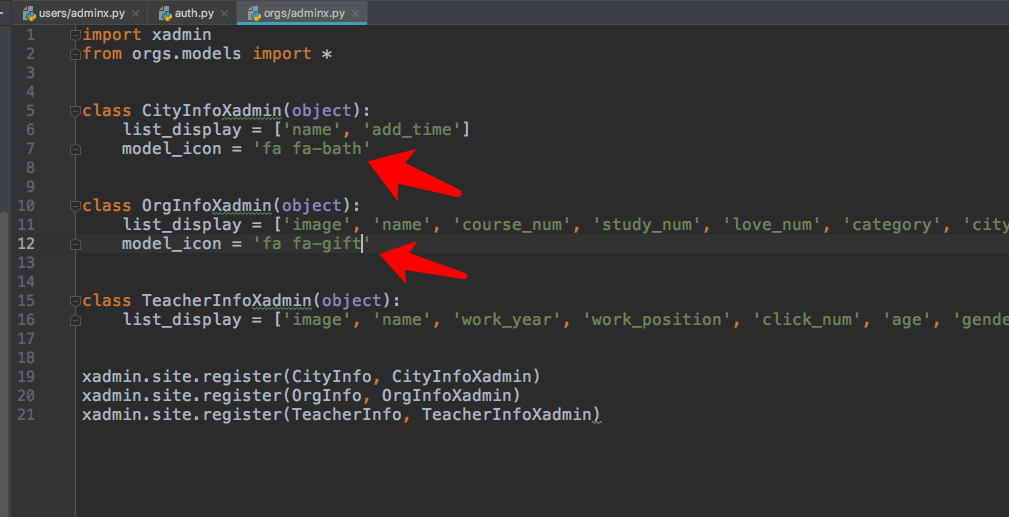
Task: Collapse the CityInfoXadmin class fold marker
Action: (75, 111)
